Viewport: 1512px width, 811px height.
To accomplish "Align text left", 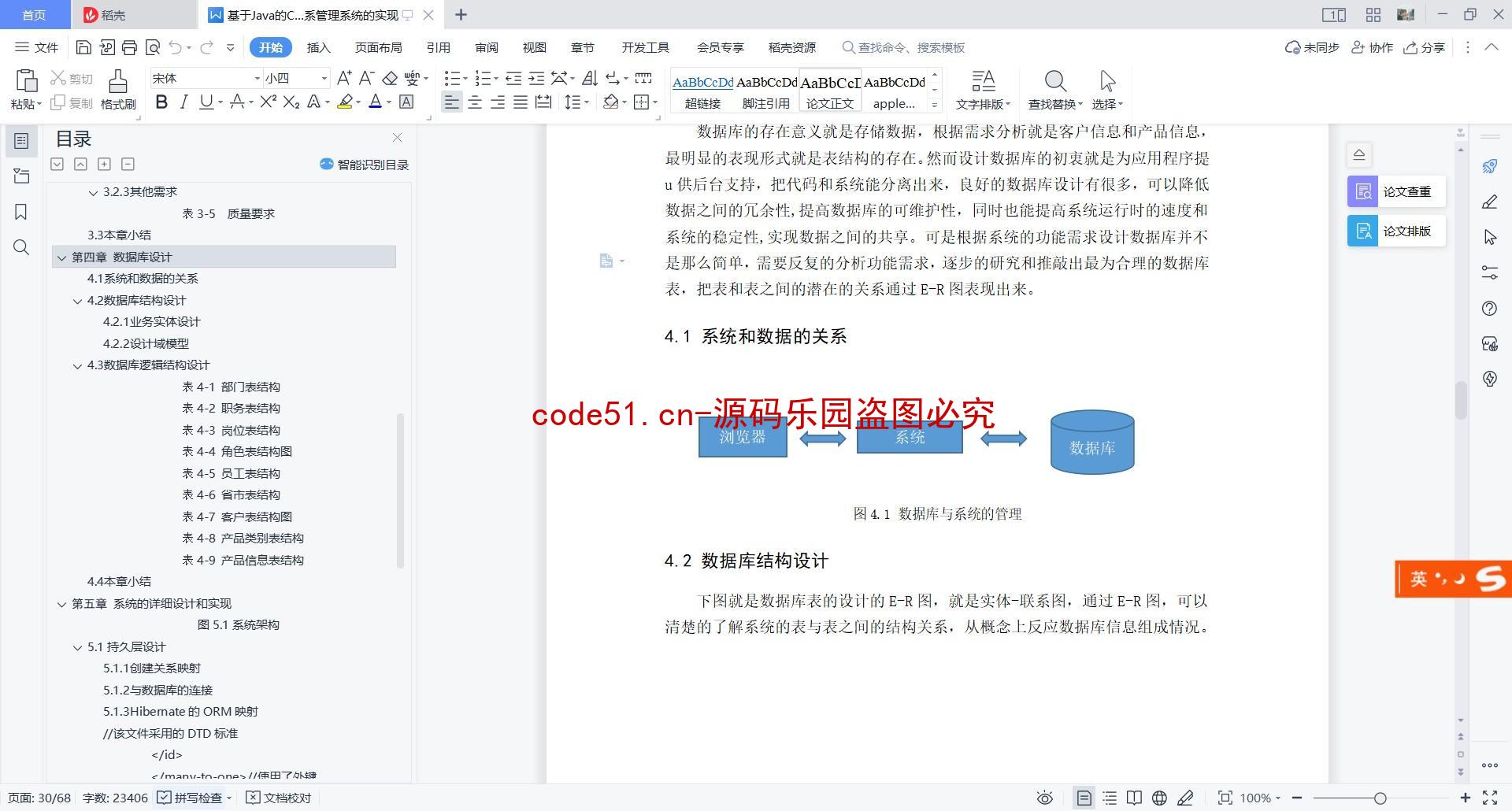I will point(451,102).
